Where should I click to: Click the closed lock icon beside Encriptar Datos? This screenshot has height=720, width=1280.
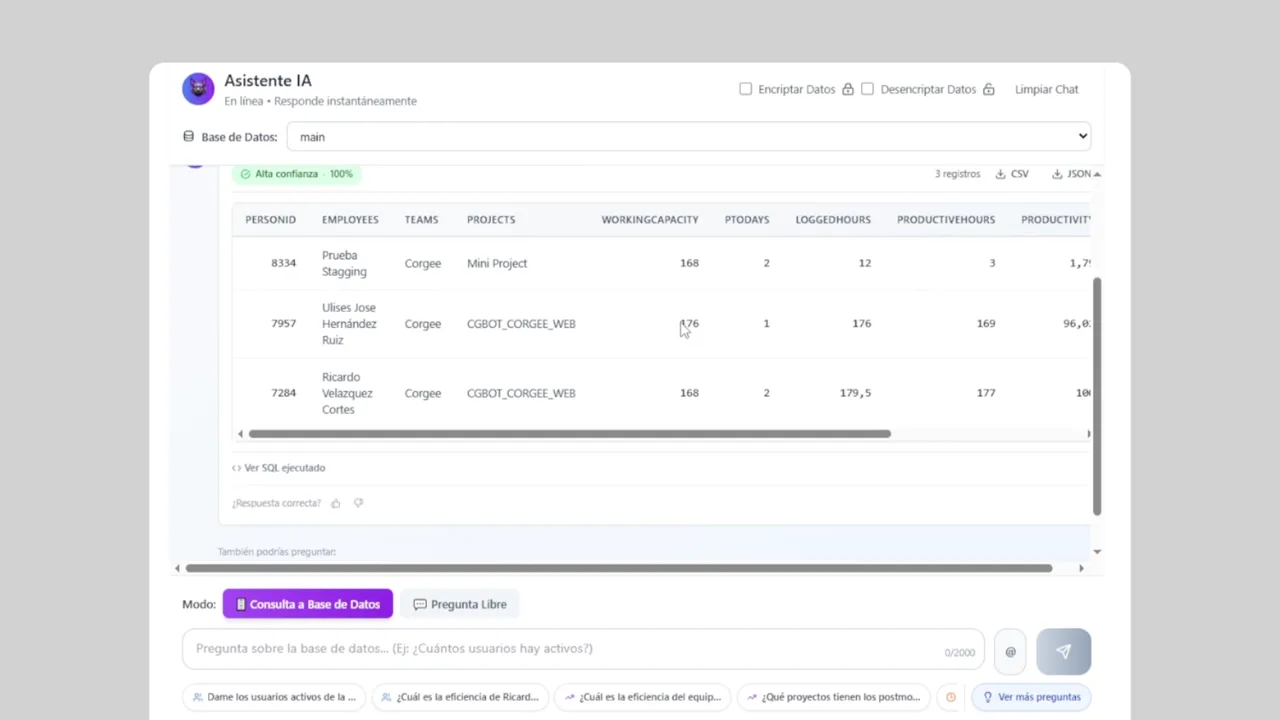click(848, 89)
